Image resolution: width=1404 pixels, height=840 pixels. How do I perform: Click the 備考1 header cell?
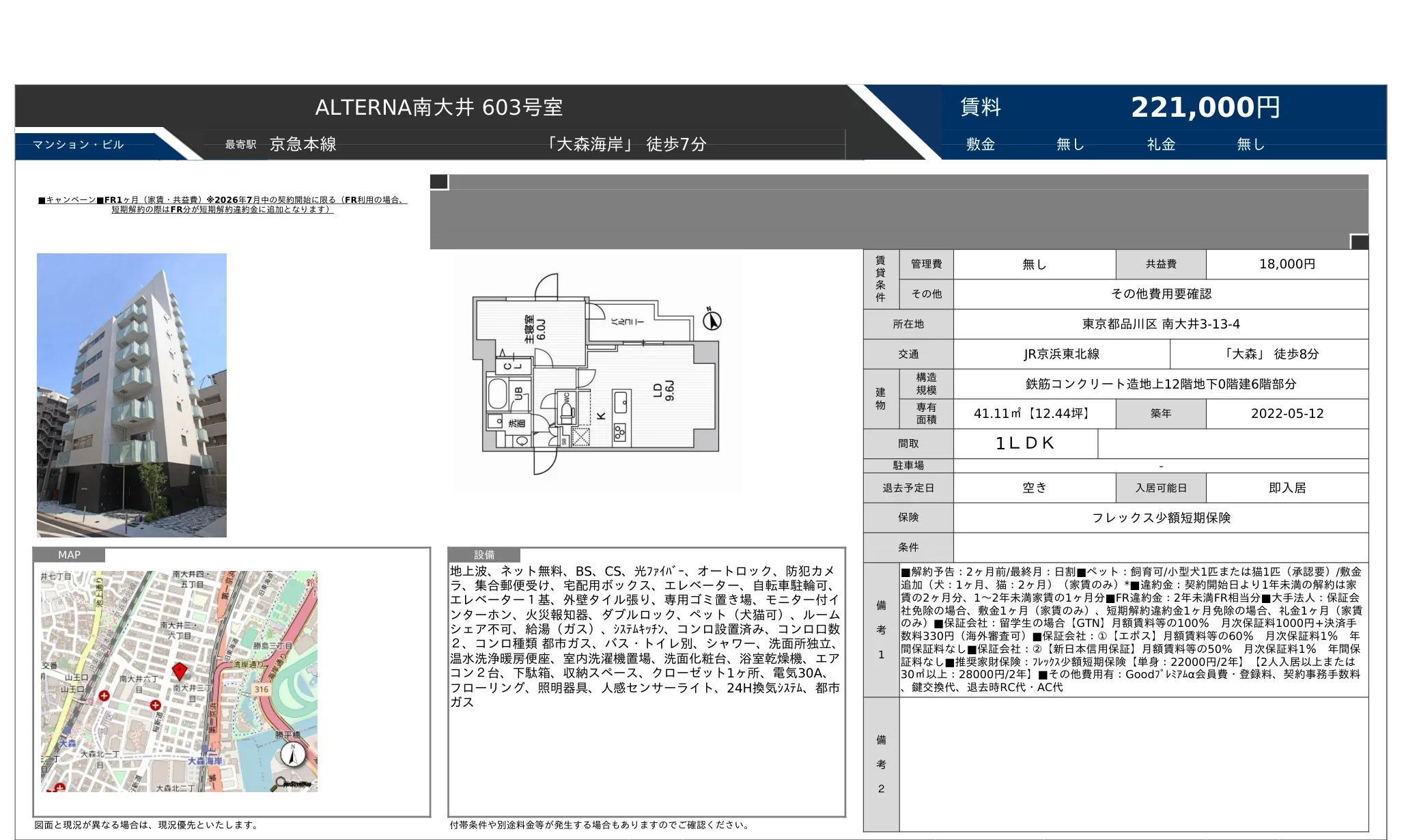pyautogui.click(x=881, y=630)
